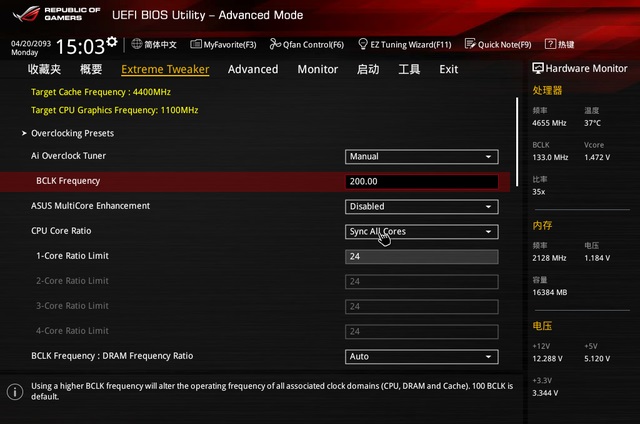Select the BCLK Frequency row label

tap(68, 181)
